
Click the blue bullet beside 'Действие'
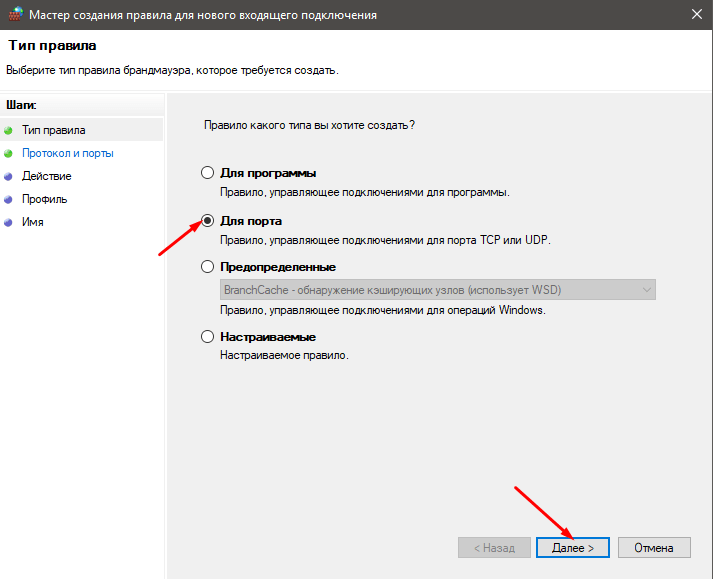click(x=8, y=176)
